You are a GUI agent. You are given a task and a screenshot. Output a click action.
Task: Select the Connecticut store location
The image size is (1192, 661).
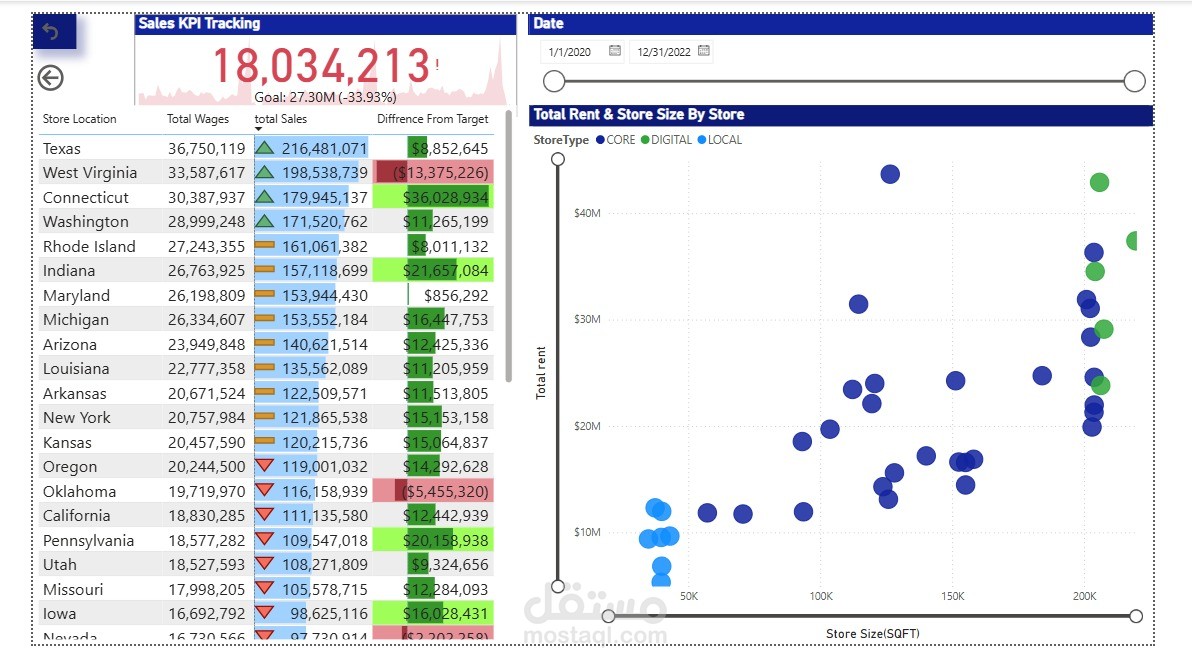[x=86, y=198]
